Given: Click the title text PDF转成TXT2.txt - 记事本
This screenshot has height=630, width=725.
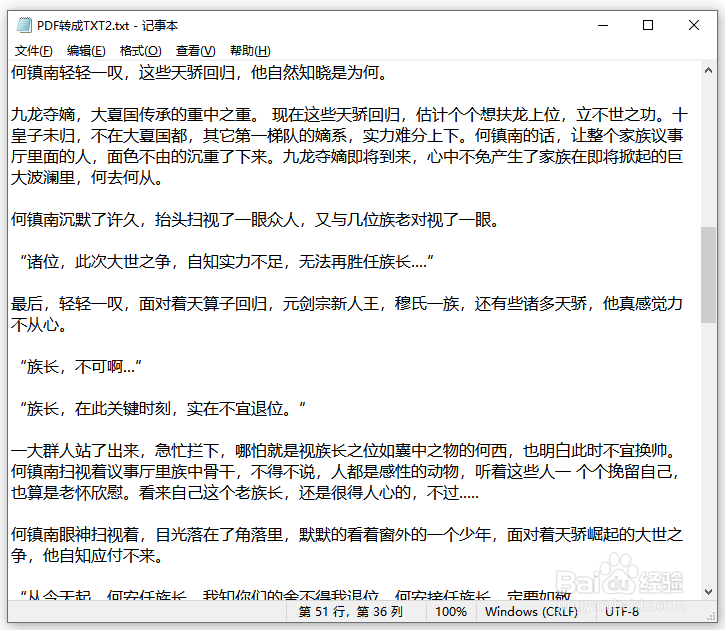Looking at the screenshot, I should (x=107, y=25).
